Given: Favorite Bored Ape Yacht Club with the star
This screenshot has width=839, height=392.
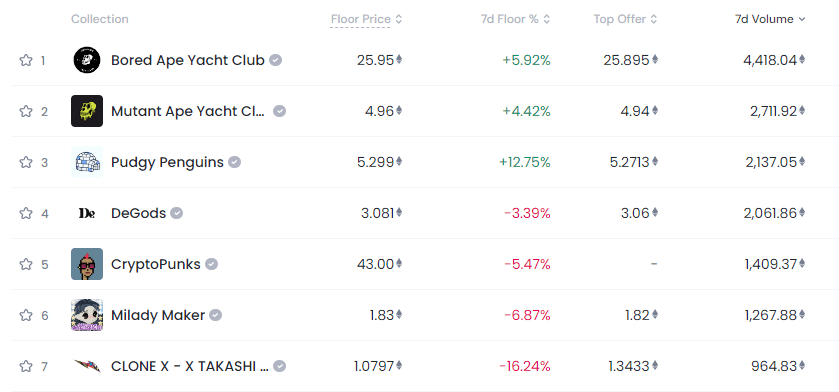Looking at the screenshot, I should [x=26, y=60].
